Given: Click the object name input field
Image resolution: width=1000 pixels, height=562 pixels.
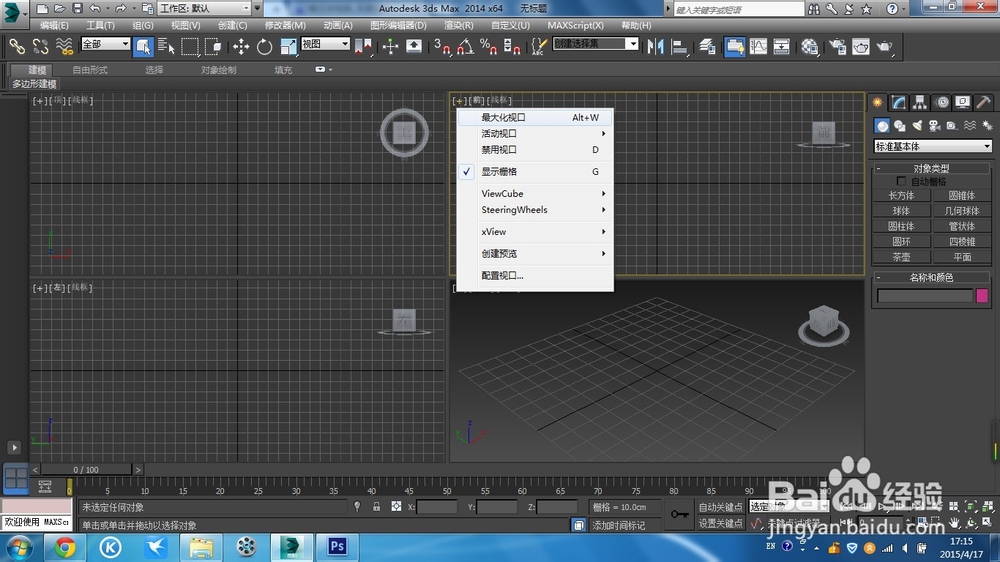Looking at the screenshot, I should [x=925, y=295].
